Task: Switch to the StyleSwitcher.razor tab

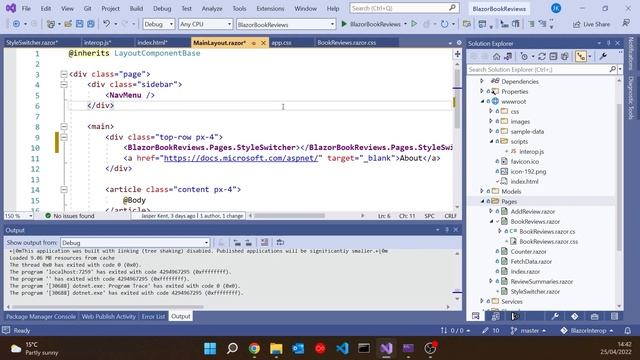Action: coord(32,42)
